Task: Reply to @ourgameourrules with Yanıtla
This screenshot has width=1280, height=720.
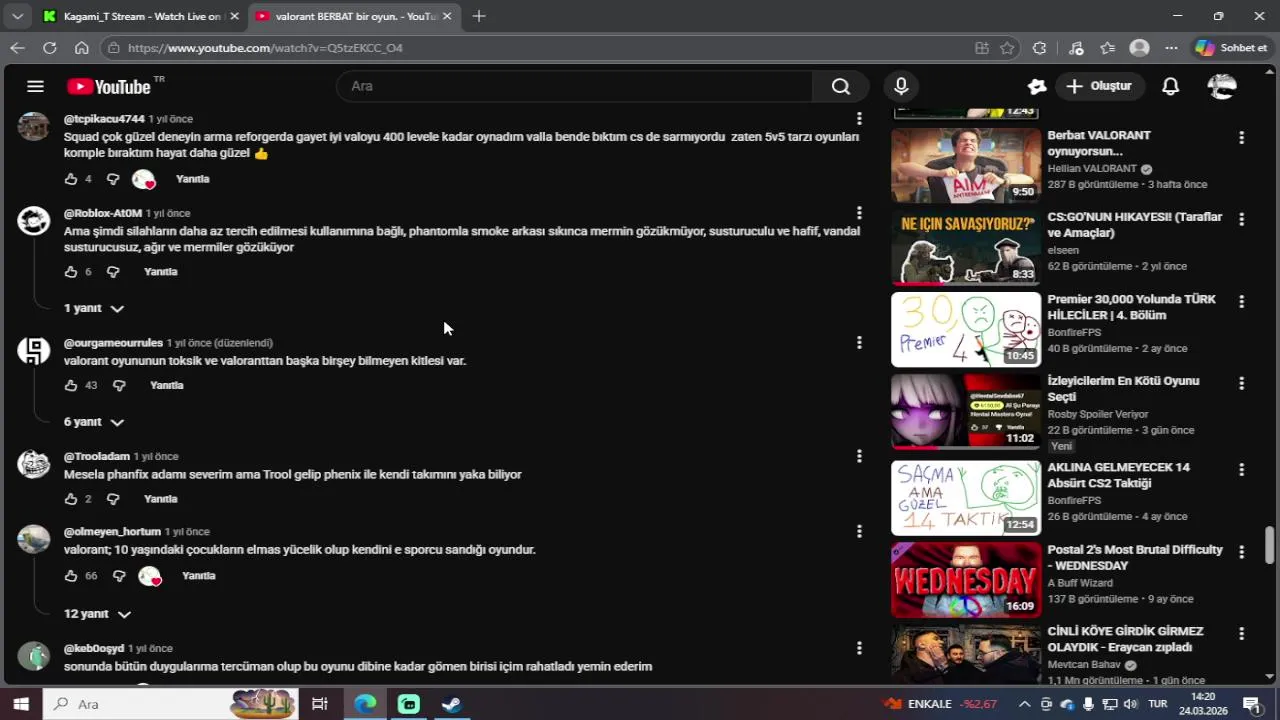Action: [x=167, y=385]
